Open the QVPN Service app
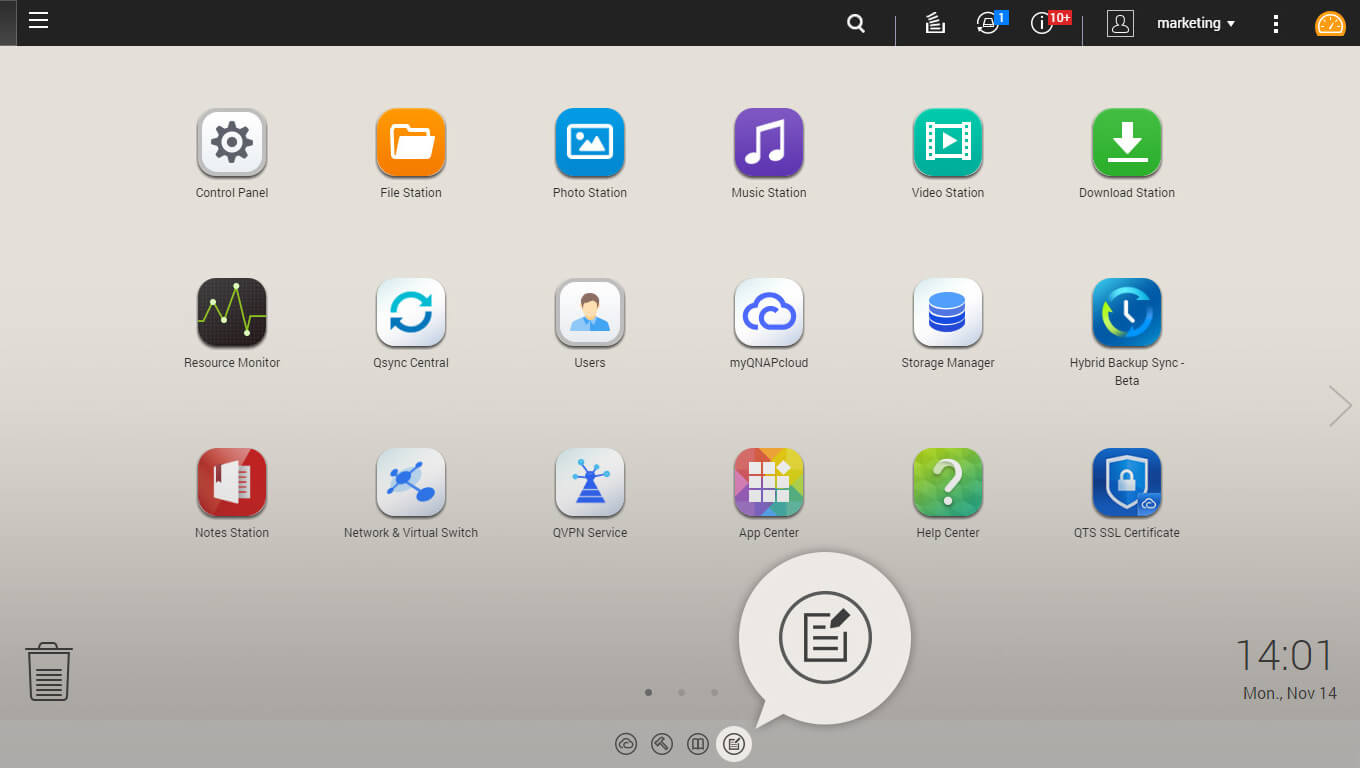The height and width of the screenshot is (768, 1360). coord(589,482)
